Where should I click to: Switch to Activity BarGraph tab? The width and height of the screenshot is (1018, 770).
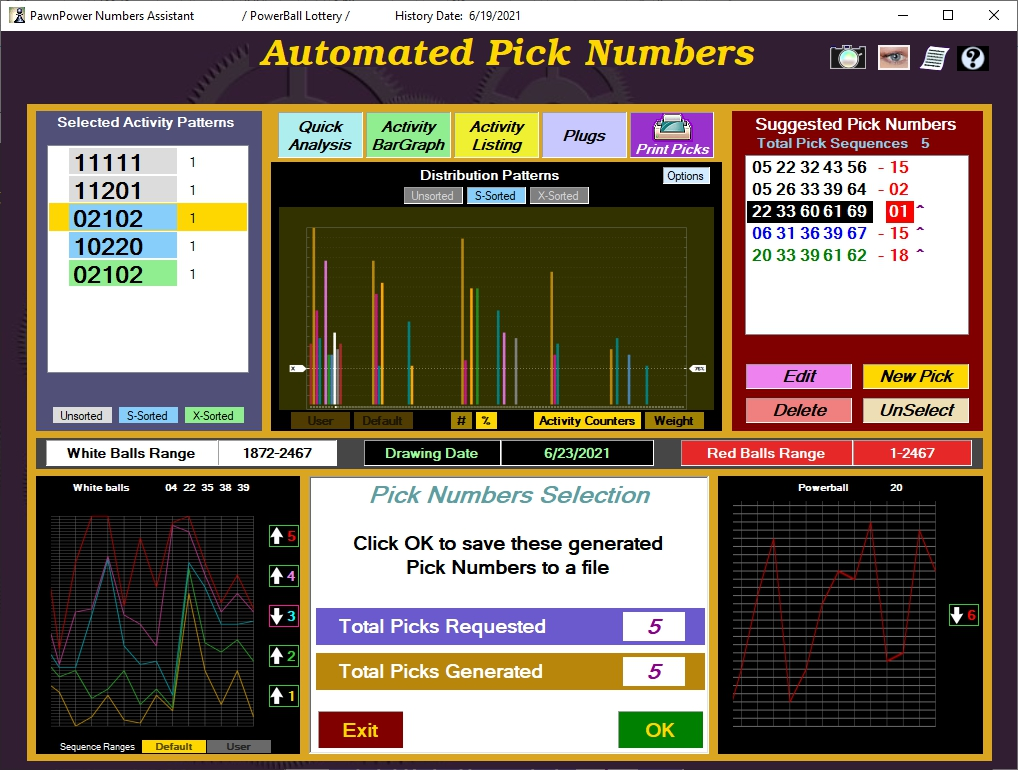tap(408, 135)
